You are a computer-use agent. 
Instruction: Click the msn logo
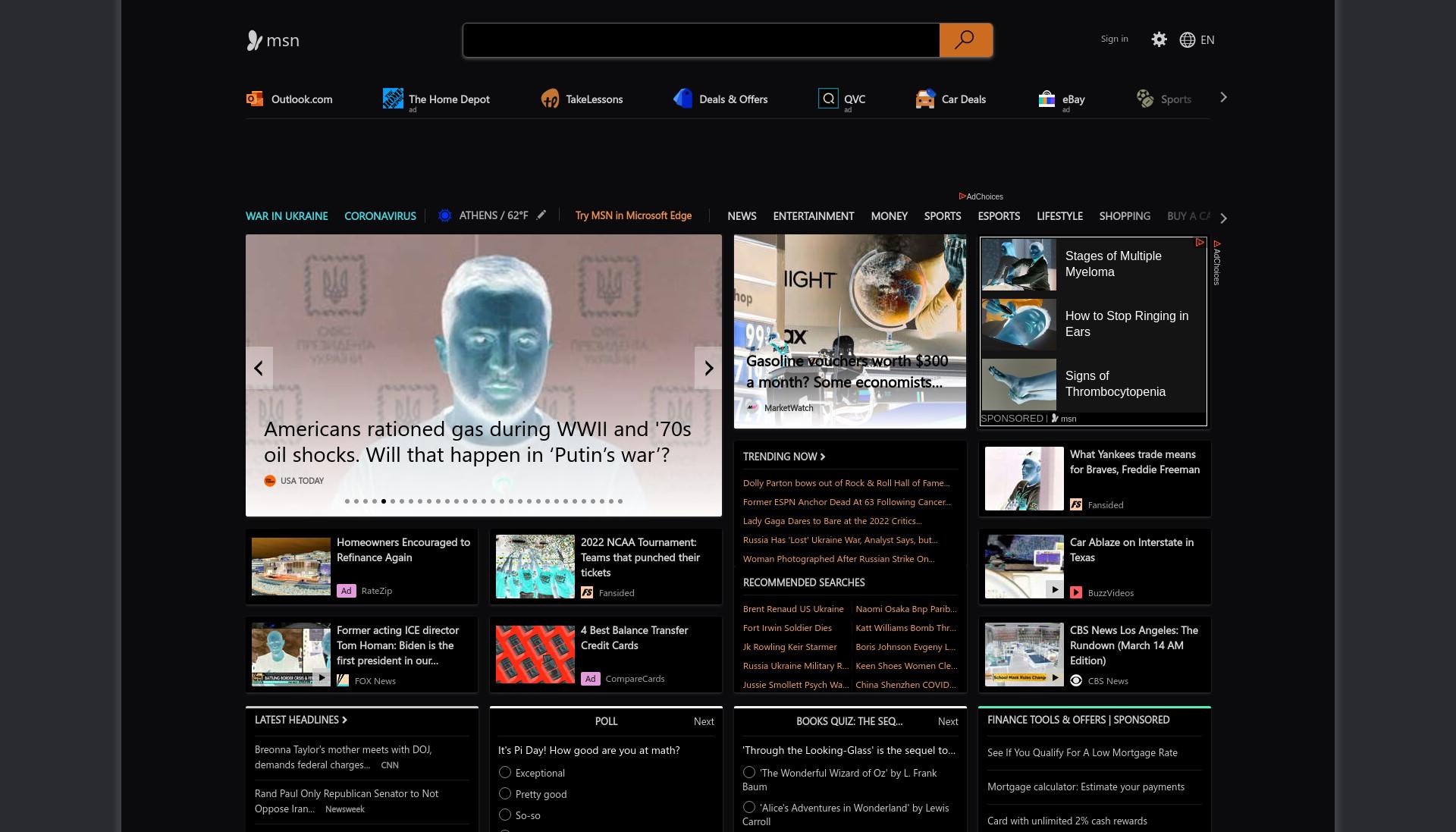[273, 40]
